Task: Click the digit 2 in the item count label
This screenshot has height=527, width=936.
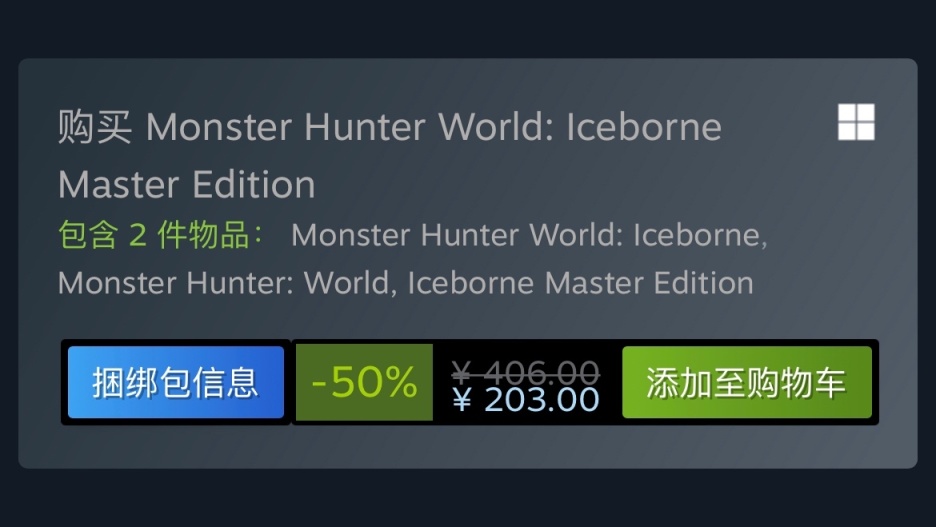Action: 138,235
